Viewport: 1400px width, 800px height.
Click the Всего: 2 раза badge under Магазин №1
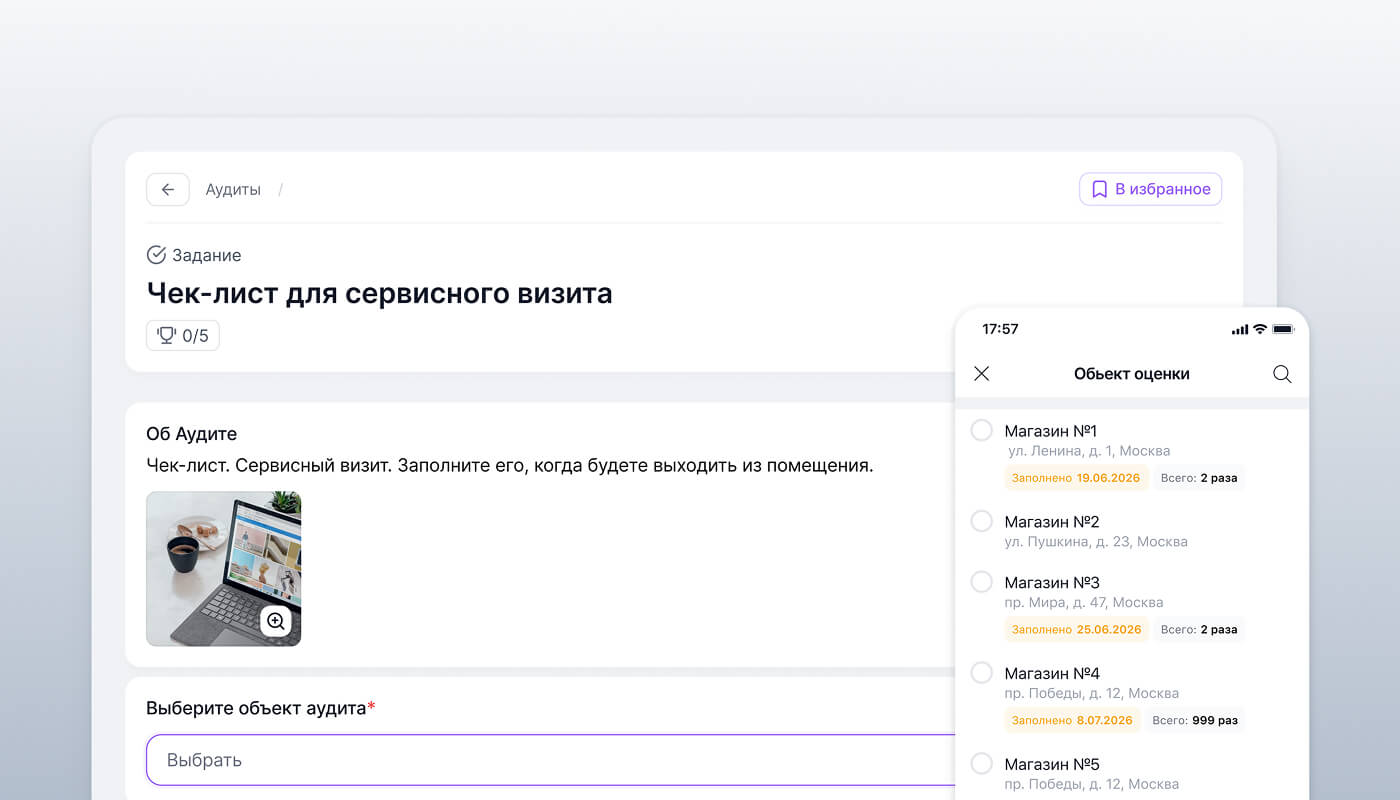point(1199,478)
